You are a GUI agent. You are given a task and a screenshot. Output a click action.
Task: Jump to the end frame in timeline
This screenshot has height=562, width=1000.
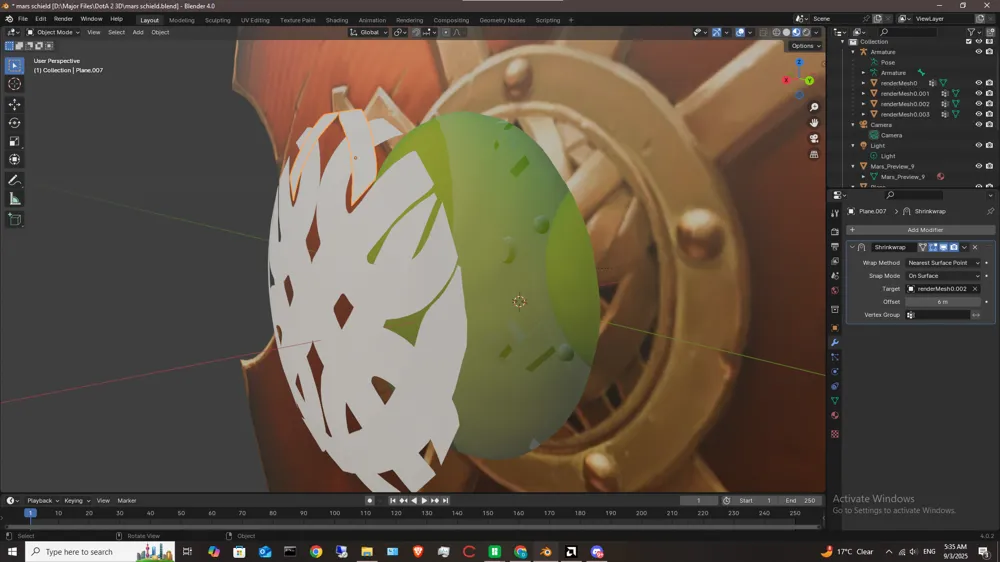click(446, 501)
